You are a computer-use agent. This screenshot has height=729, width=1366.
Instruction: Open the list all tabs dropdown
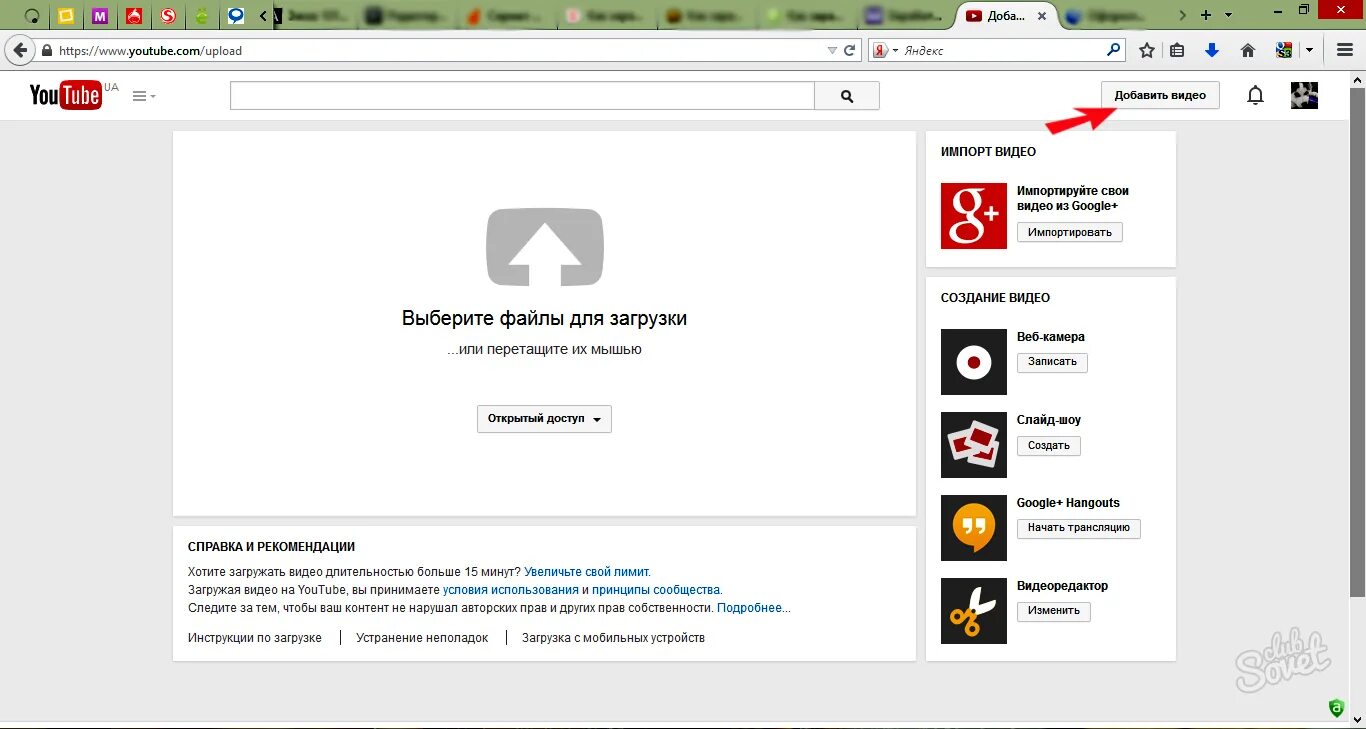click(1227, 15)
